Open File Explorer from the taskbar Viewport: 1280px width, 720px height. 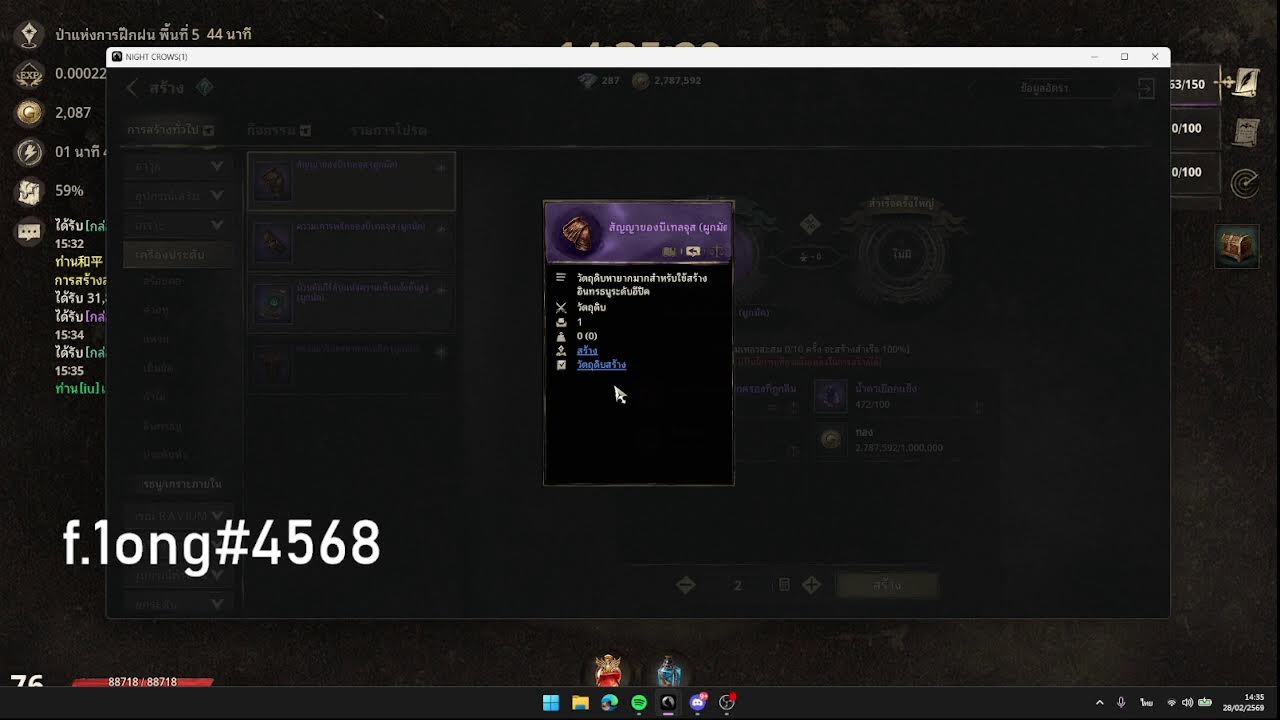tap(580, 703)
